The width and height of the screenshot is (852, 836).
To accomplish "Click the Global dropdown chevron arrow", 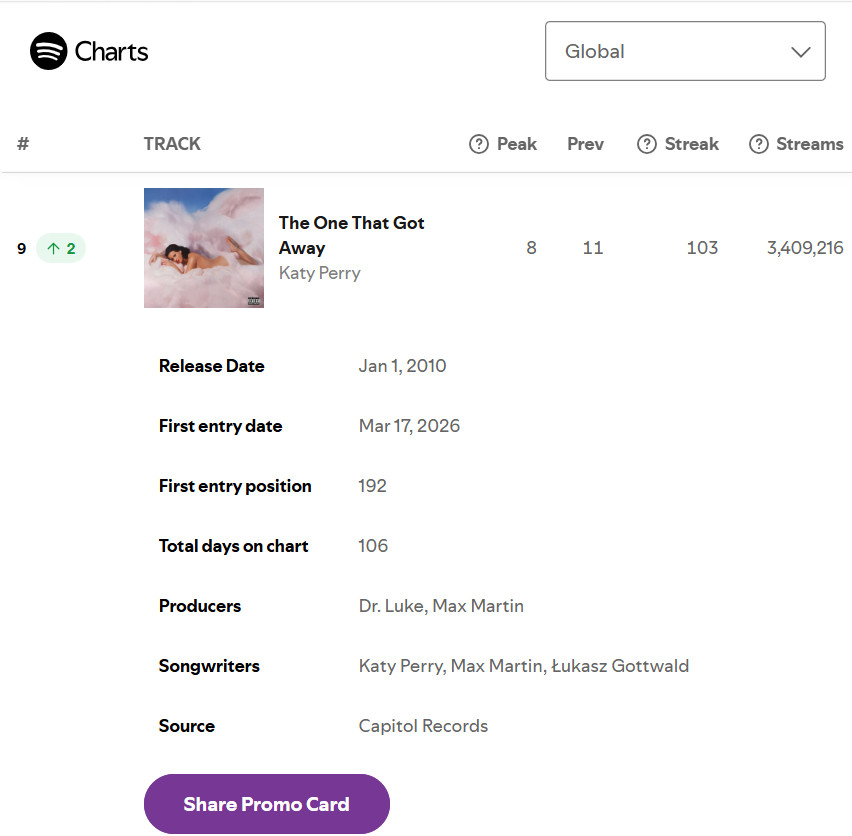I will [800, 52].
